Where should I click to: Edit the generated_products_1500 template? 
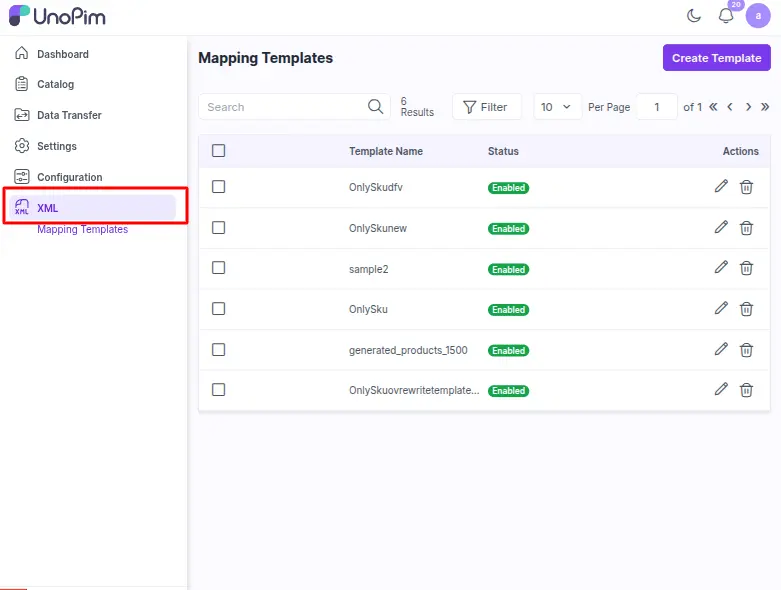(721, 349)
